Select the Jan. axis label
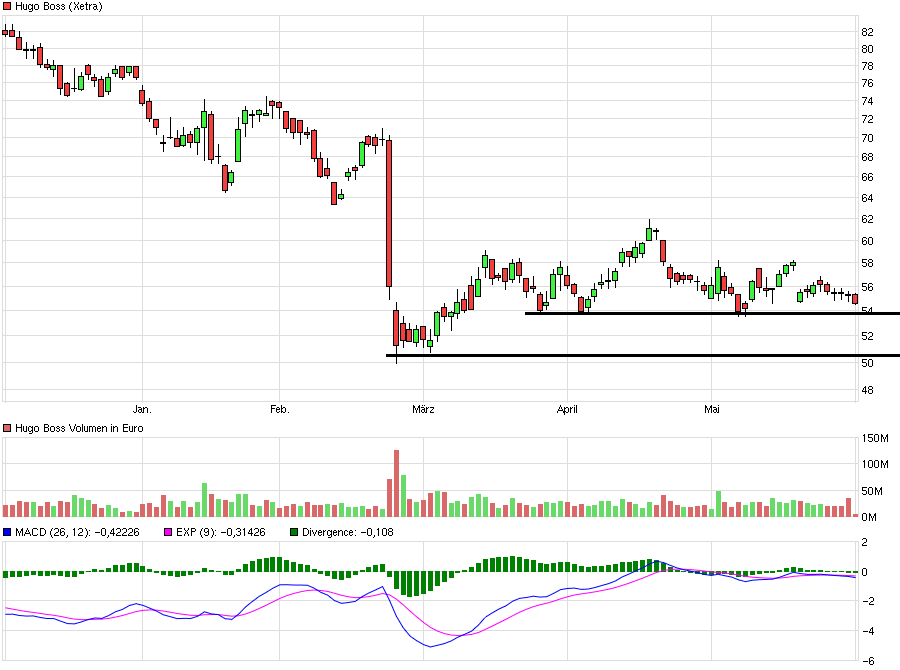This screenshot has height=670, width=900. click(141, 409)
